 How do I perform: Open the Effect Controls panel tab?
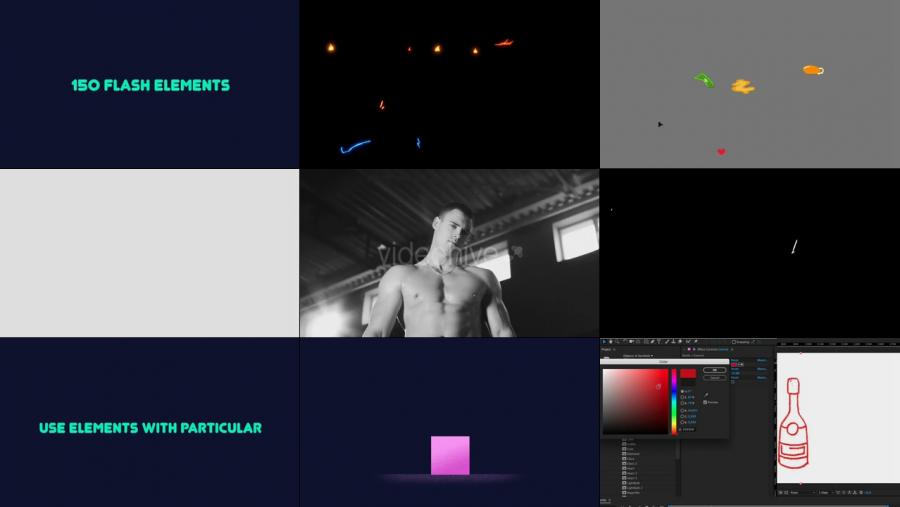(708, 349)
